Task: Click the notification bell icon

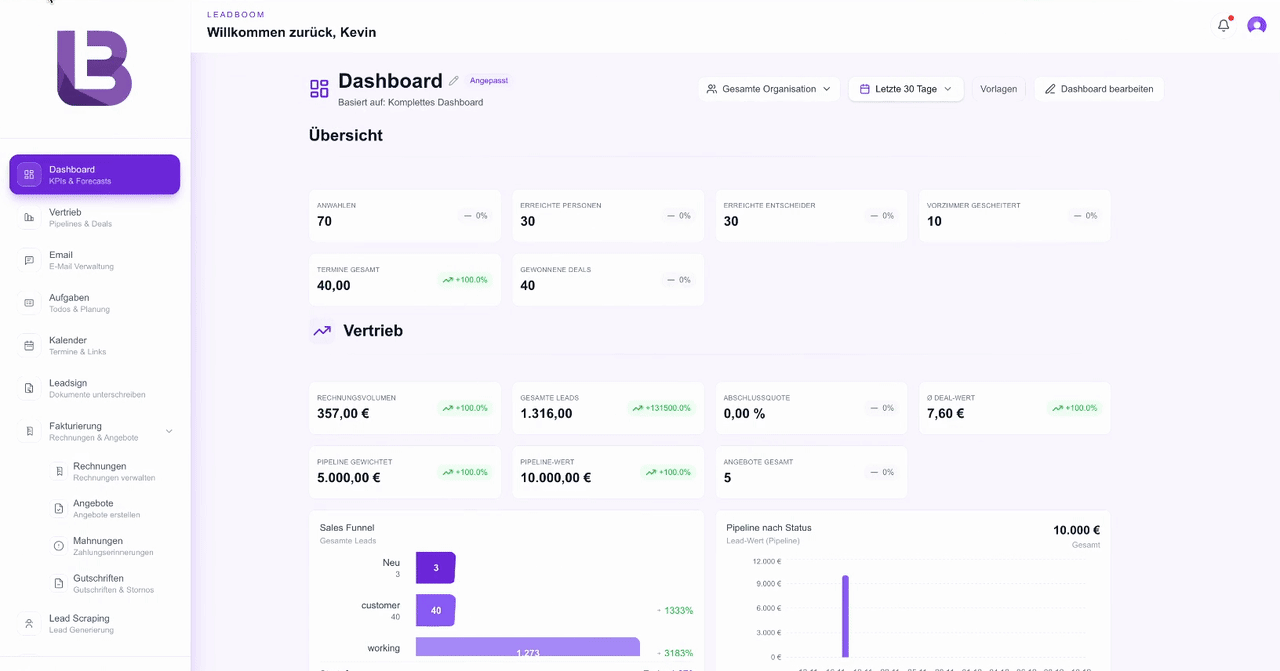Action: 1223,24
